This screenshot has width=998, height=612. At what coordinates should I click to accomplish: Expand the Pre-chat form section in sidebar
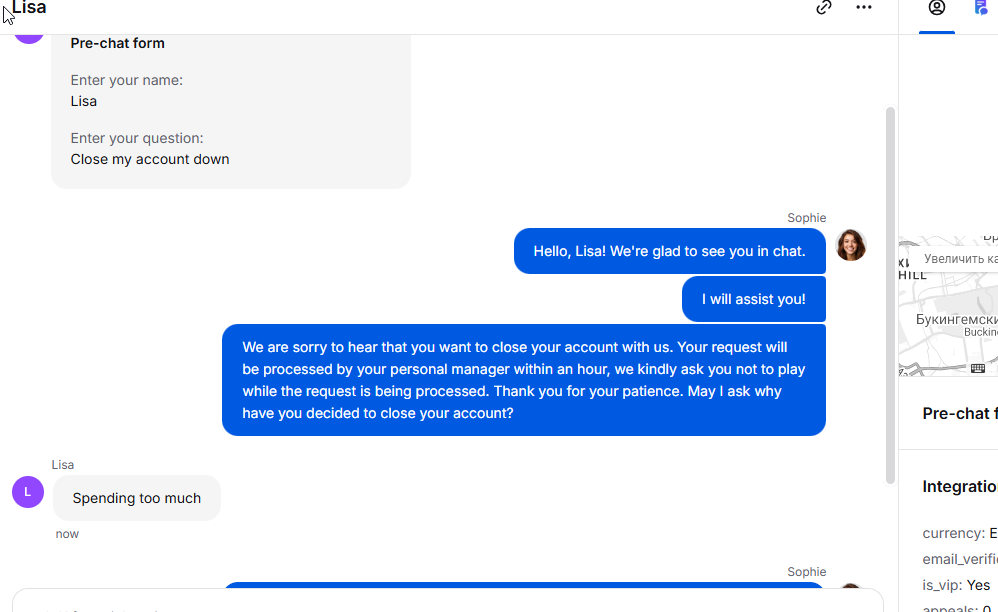(x=958, y=413)
